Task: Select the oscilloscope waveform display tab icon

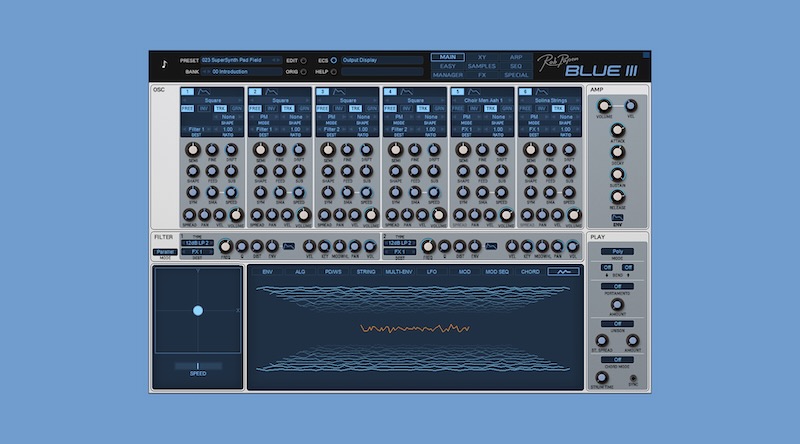Action: (x=563, y=272)
